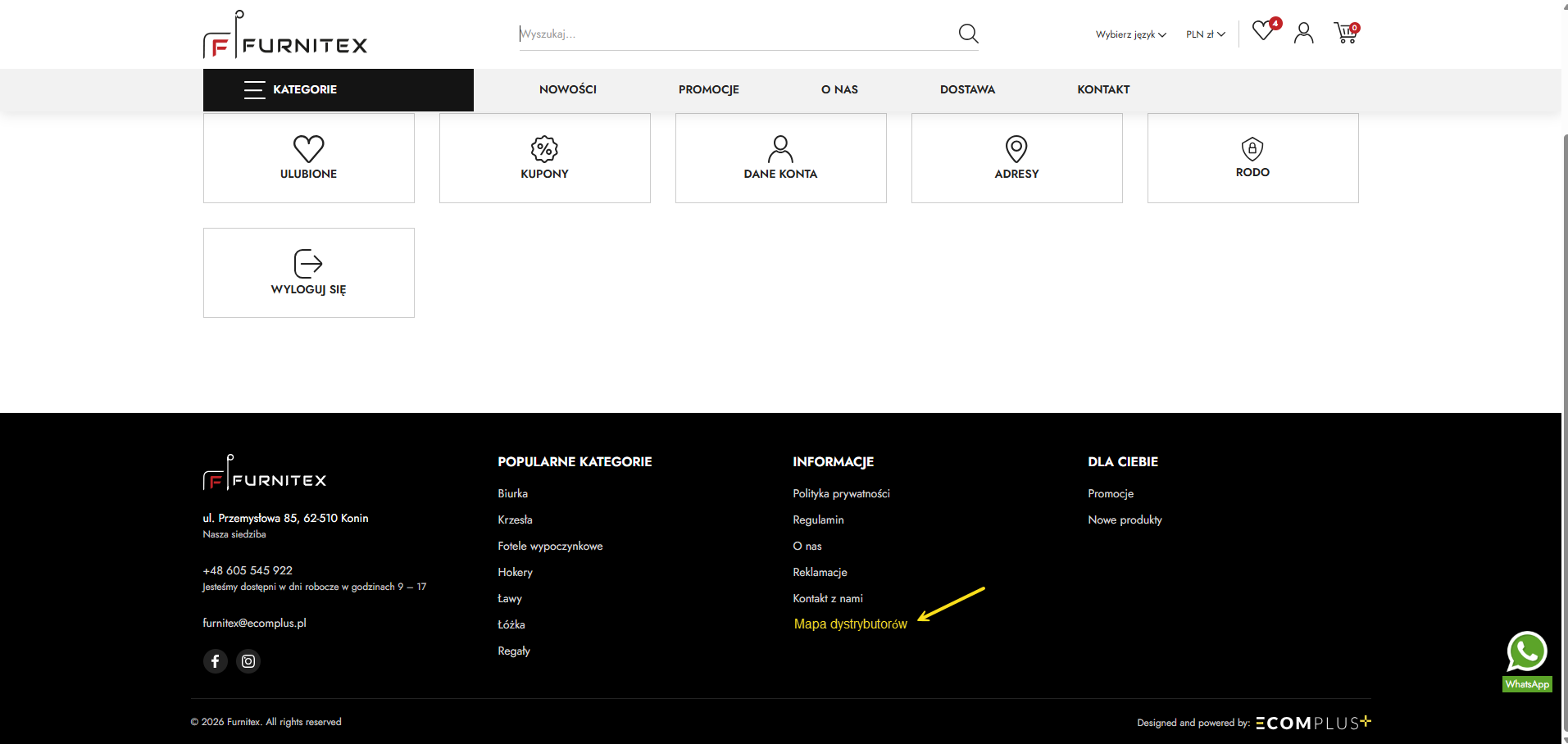Open the shopping cart icon
This screenshot has height=744, width=1568.
pos(1346,33)
